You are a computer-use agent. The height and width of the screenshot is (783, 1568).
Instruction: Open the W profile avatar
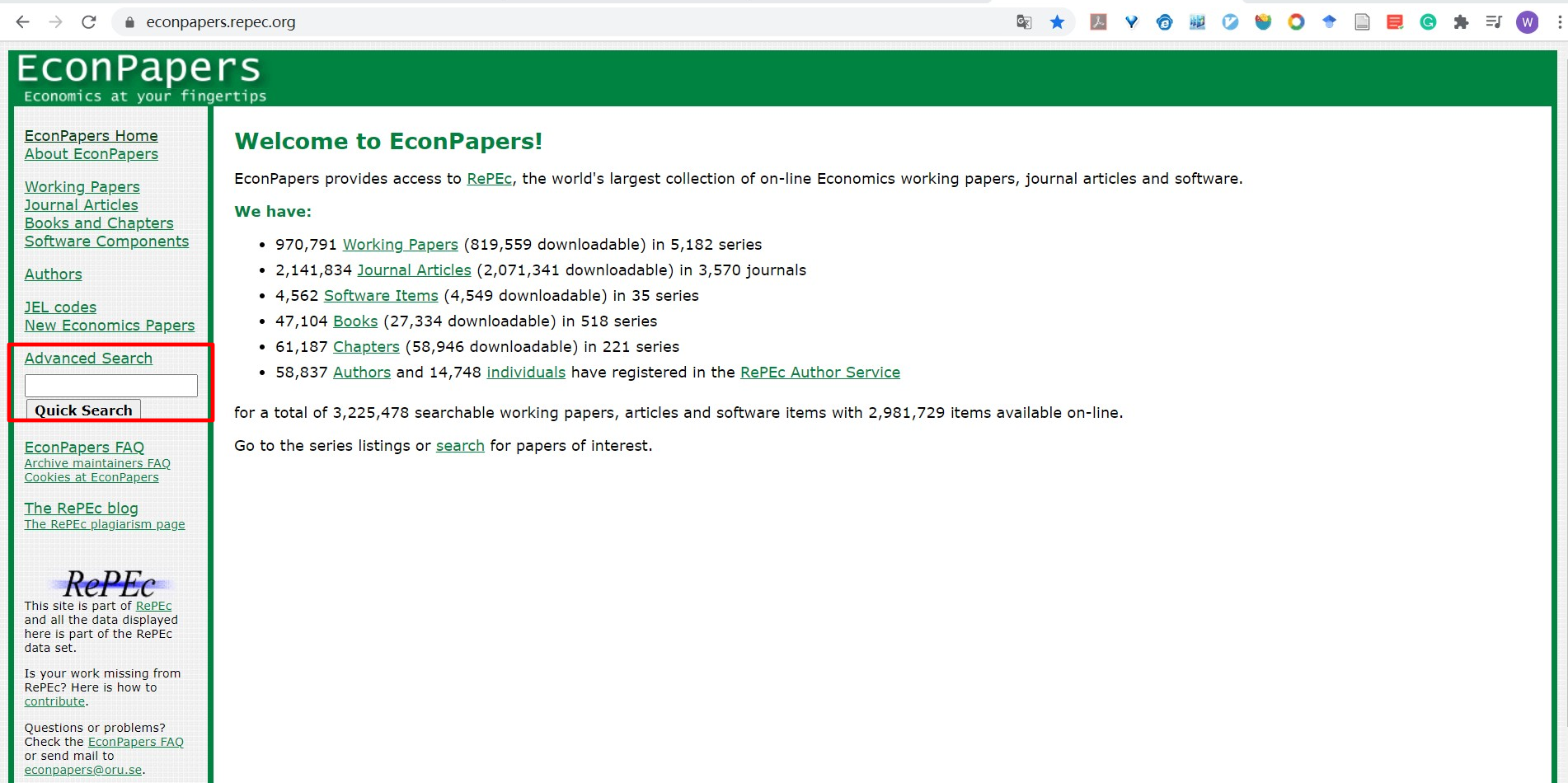[x=1527, y=22]
